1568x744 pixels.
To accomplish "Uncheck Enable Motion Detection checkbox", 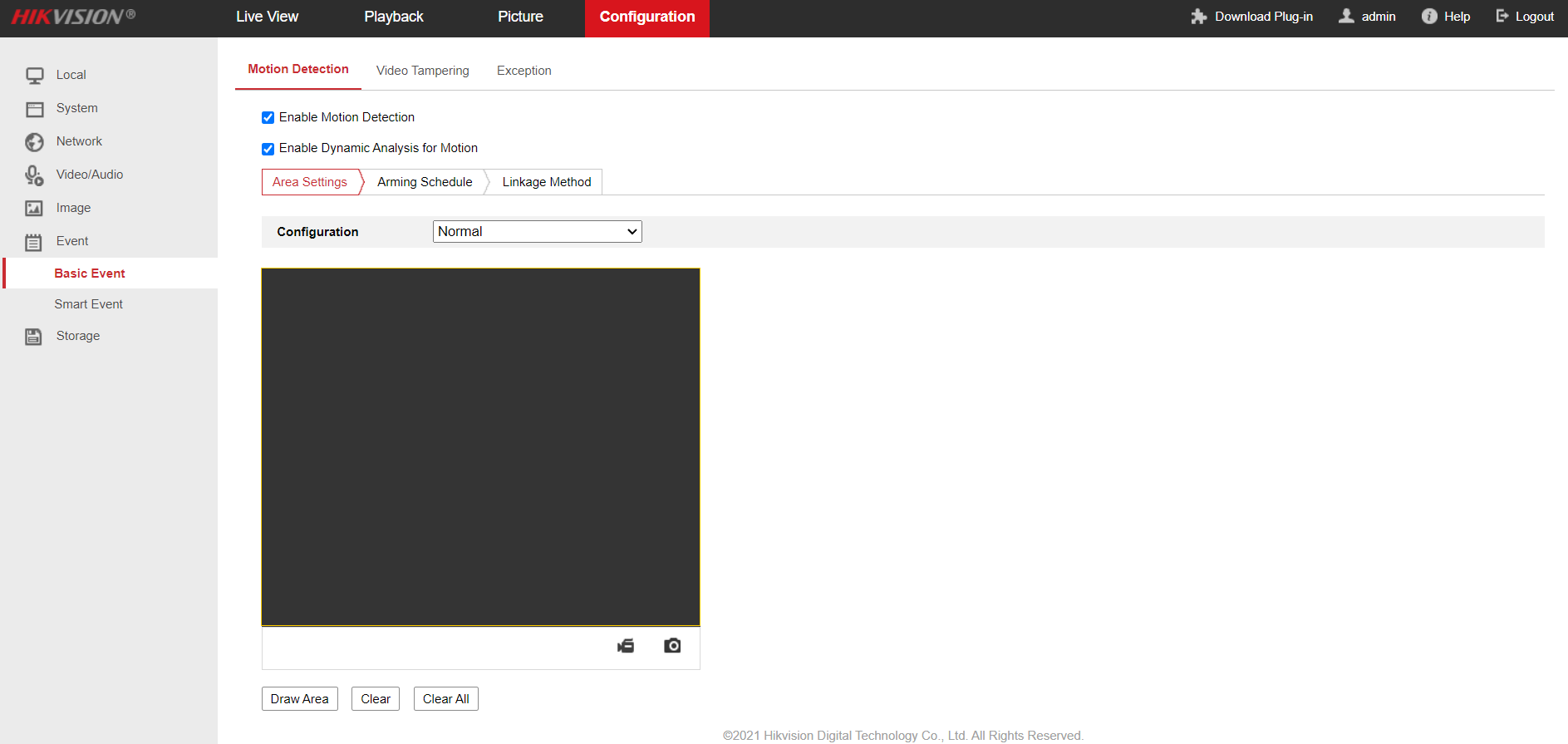I will 268,118.
